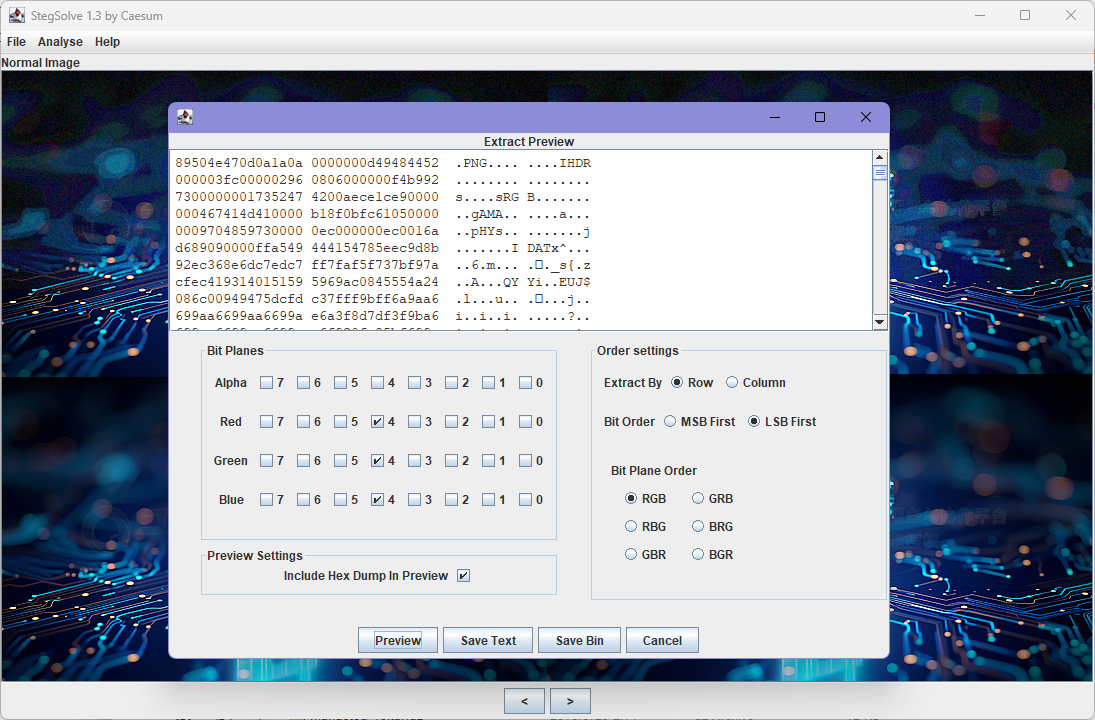Click the StegSolve app icon in title bar
The height and width of the screenshot is (720, 1095).
[17, 15]
